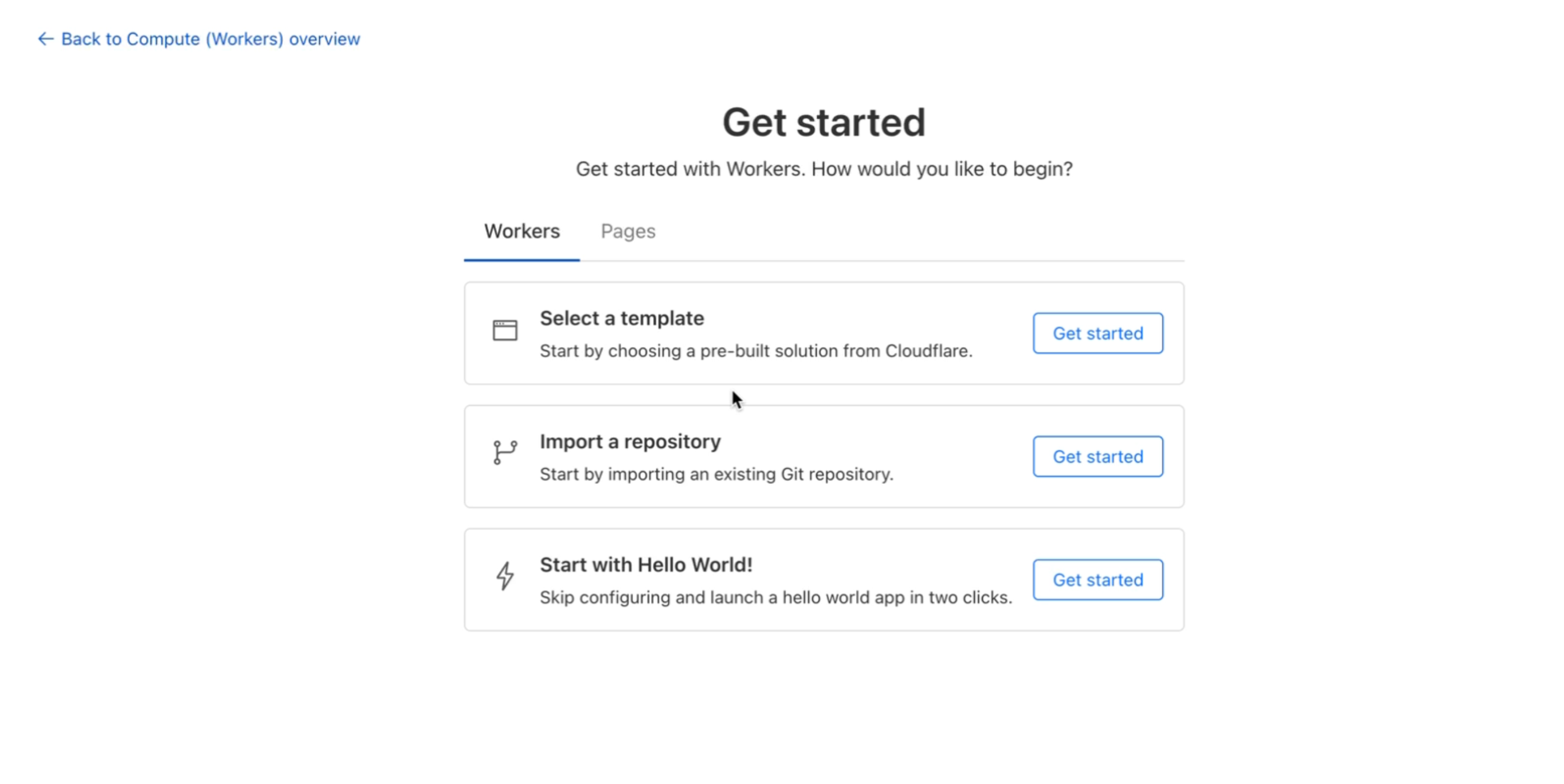Click the "Select a template" title
1564x784 pixels.
point(622,318)
